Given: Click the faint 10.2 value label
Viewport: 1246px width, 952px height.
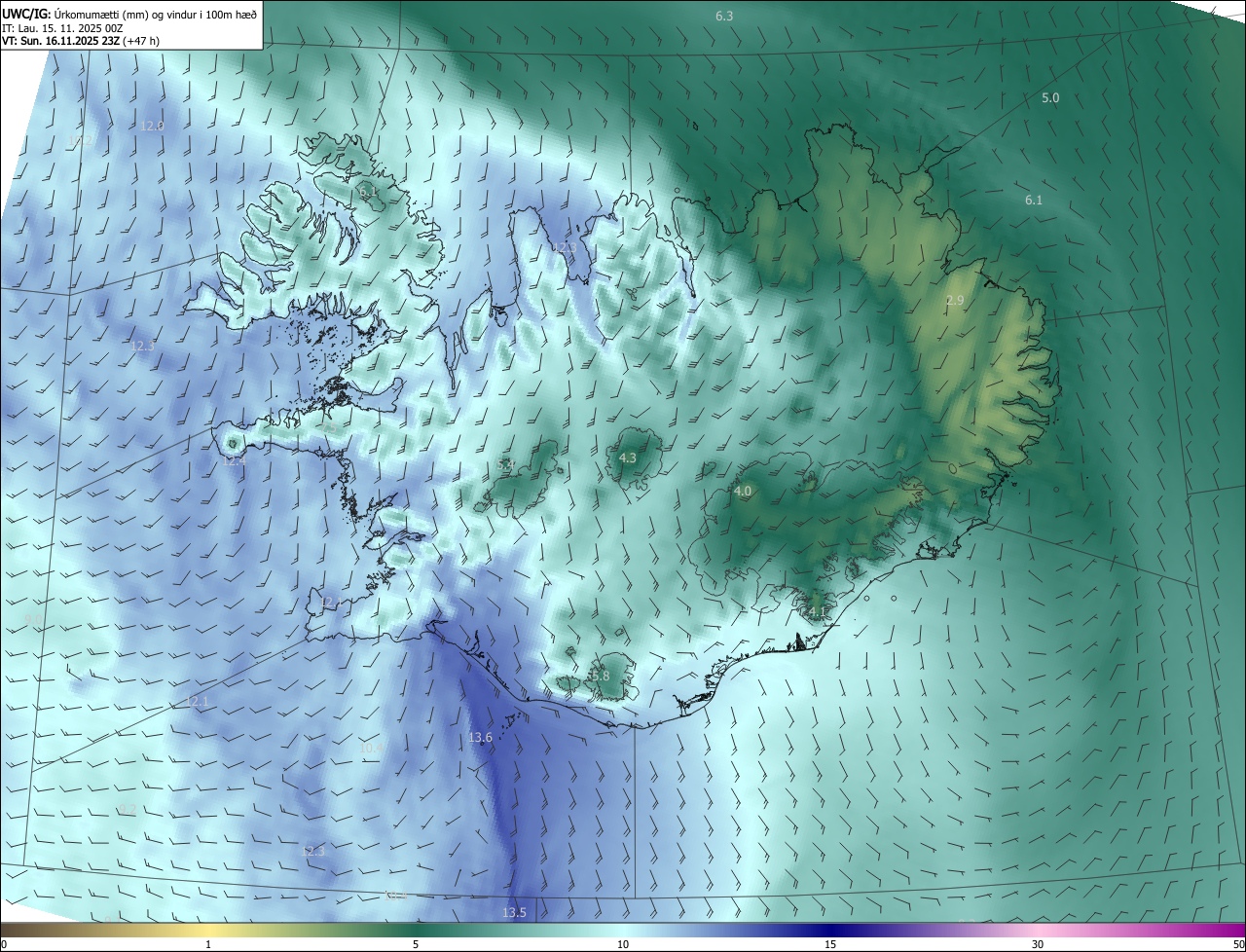Looking at the screenshot, I should click(82, 141).
